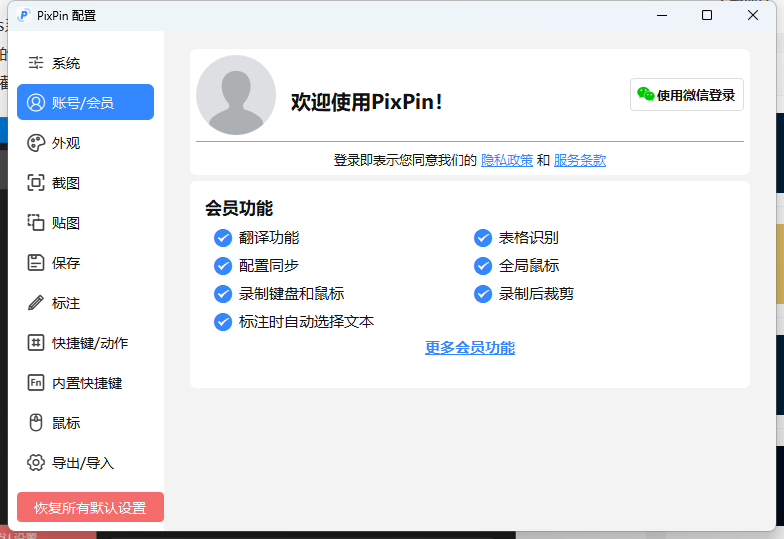Open Save settings floppy disk icon
Viewport: 784px width, 539px height.
(36, 263)
